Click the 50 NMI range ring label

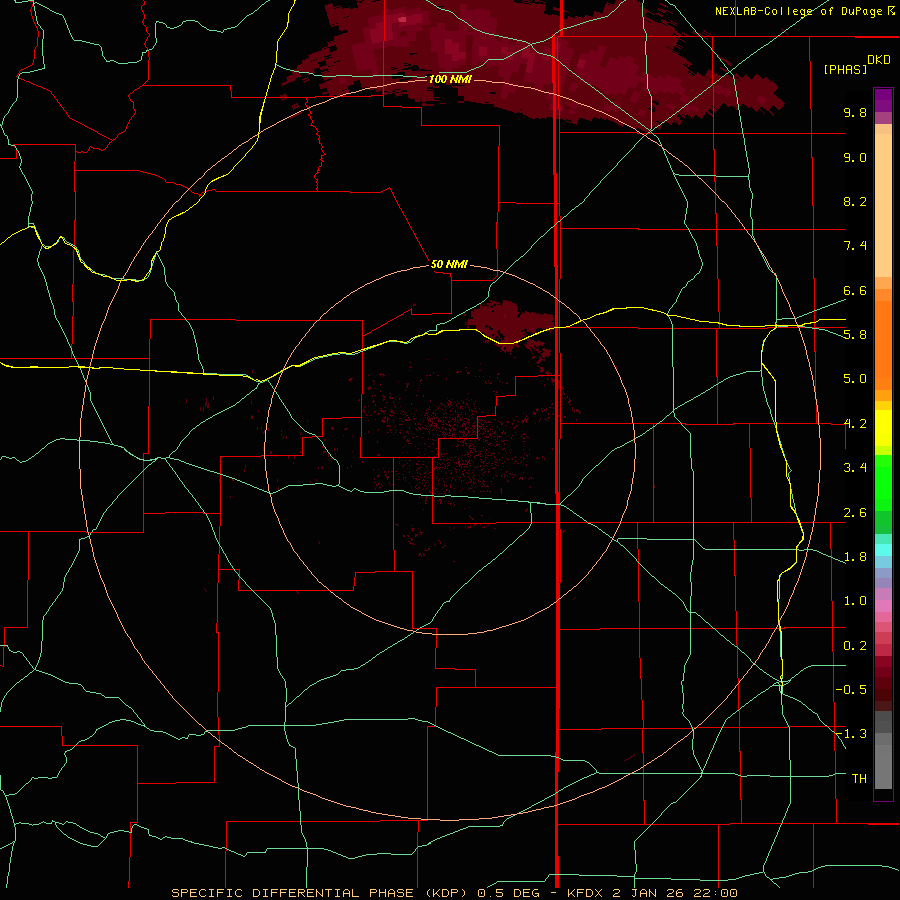(x=449, y=264)
